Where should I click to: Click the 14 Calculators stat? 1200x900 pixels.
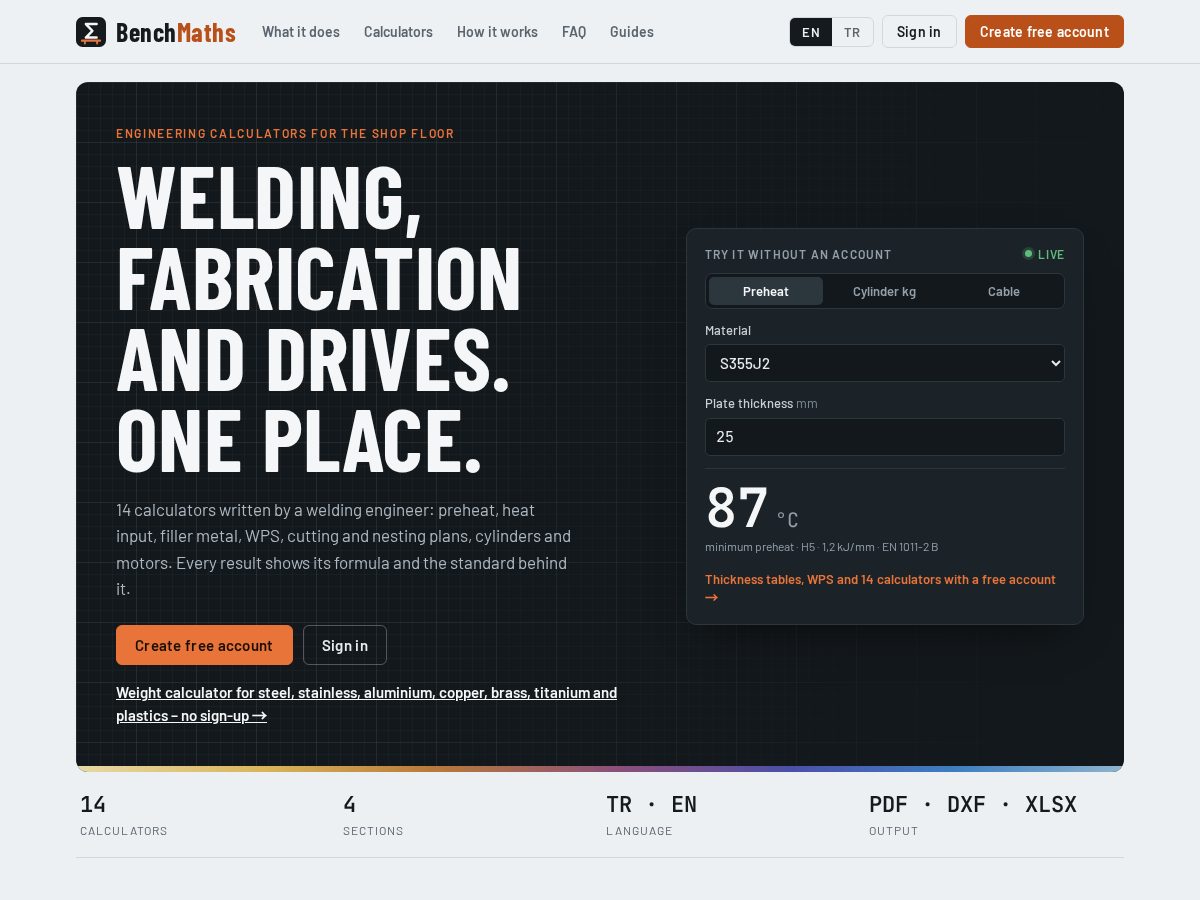tap(124, 816)
